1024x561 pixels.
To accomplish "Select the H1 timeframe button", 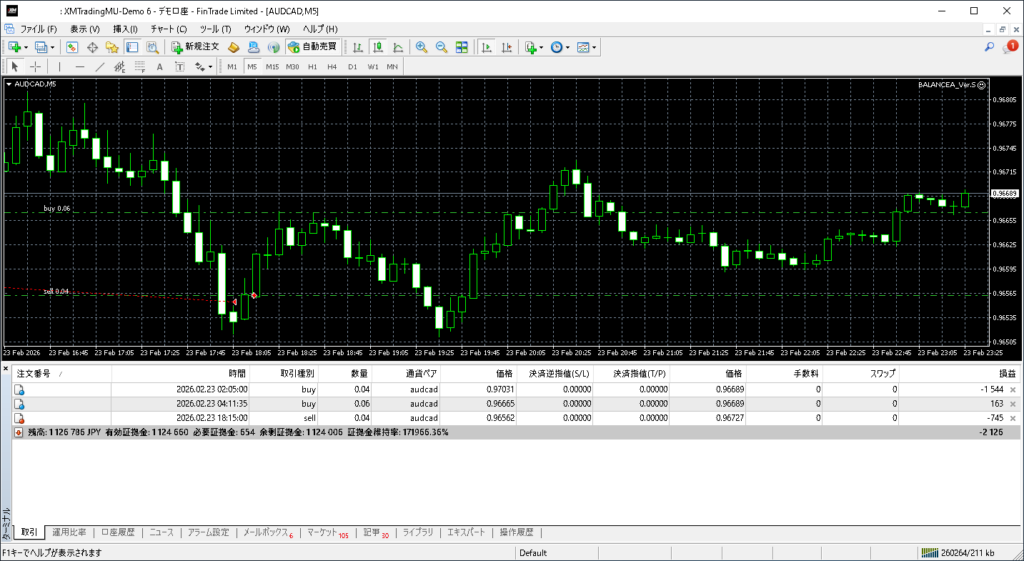I will point(312,67).
